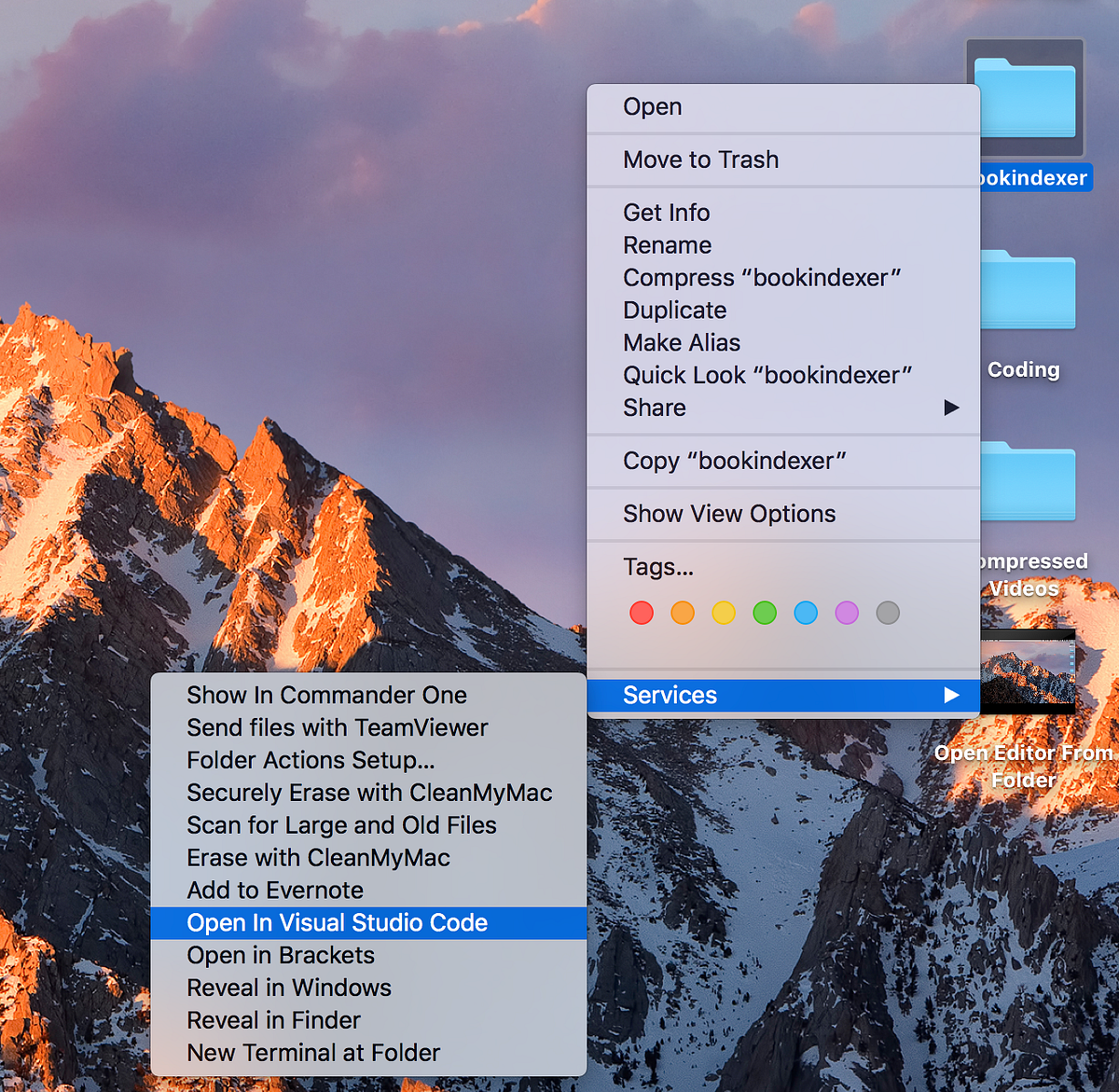This screenshot has width=1119, height=1092.
Task: Apply the red tag to bookindexer
Action: pyautogui.click(x=642, y=613)
